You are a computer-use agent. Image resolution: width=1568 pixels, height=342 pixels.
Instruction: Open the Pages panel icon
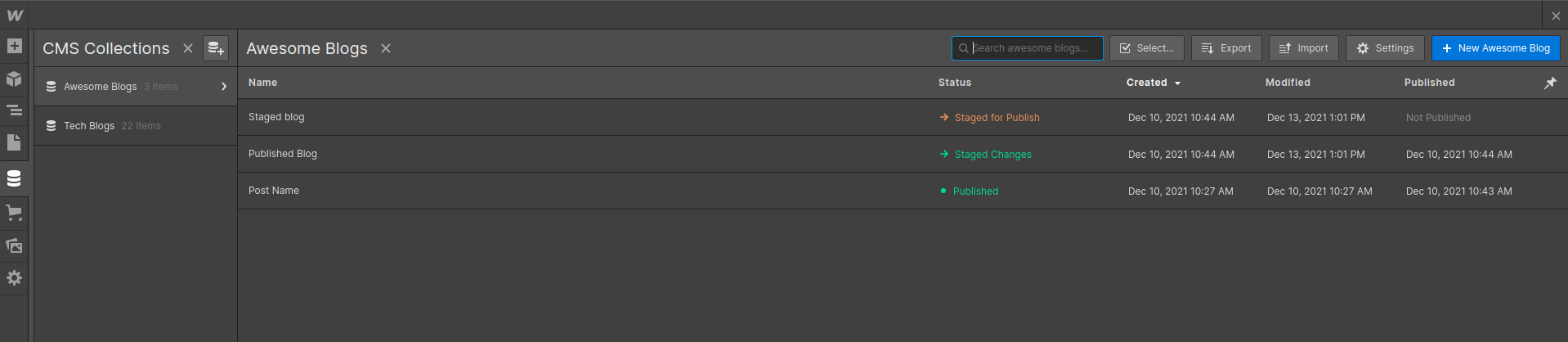14,142
